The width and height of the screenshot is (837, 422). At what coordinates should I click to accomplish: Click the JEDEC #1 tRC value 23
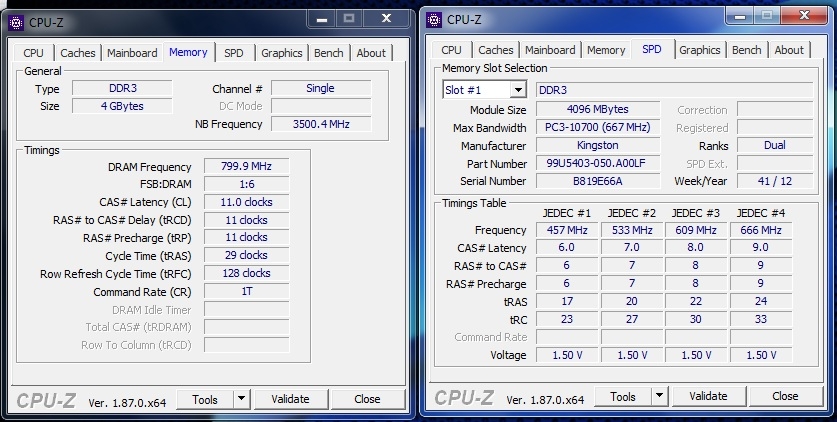coord(567,319)
